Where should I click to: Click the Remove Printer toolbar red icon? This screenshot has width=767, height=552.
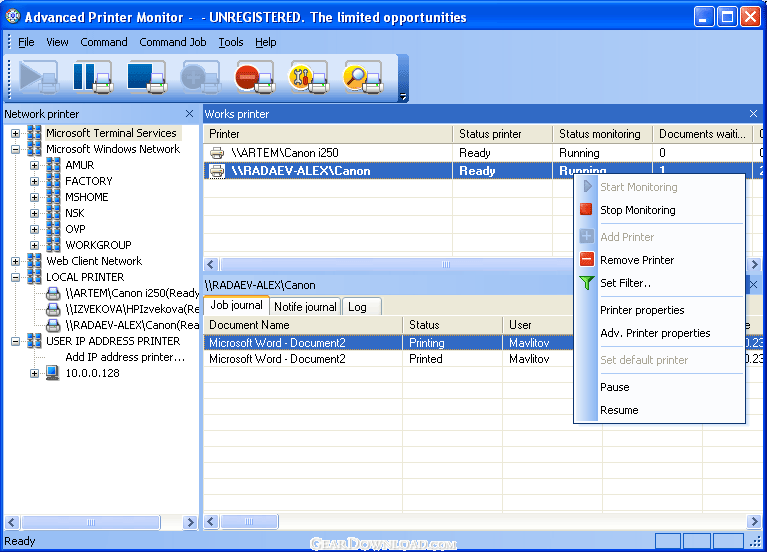click(x=254, y=77)
